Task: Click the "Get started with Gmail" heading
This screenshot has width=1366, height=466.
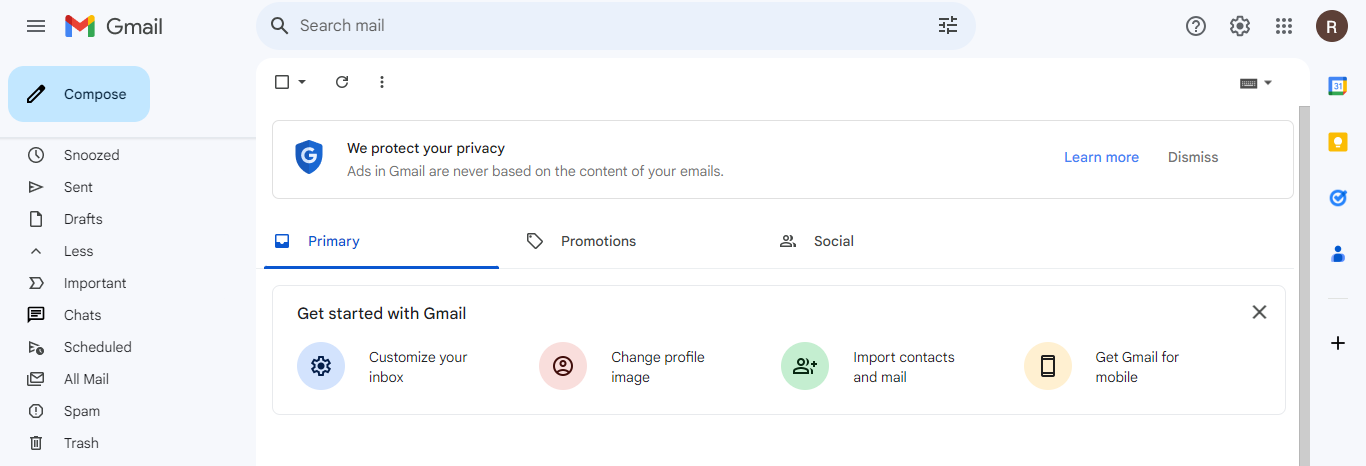Action: [382, 313]
